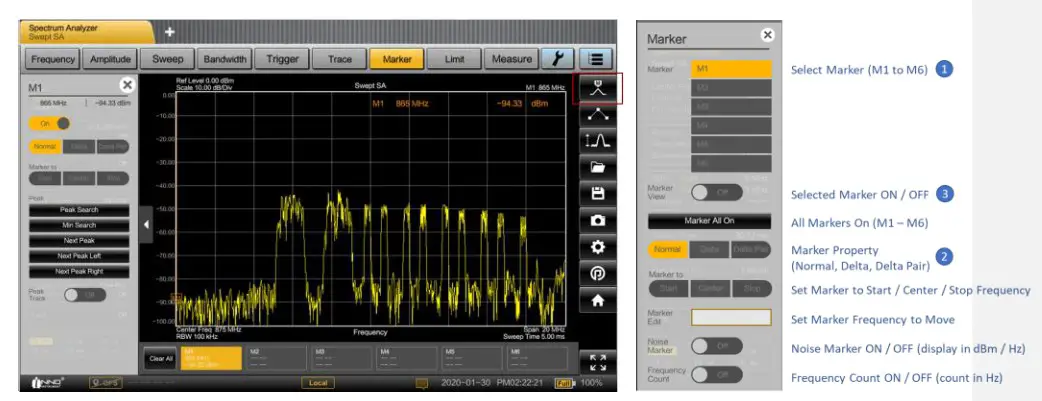Click the Marker Edit input field

pos(731,317)
